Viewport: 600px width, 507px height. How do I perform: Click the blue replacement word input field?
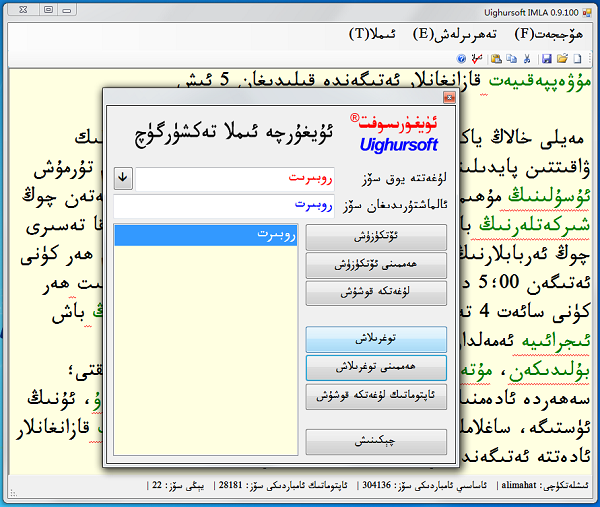click(x=224, y=206)
